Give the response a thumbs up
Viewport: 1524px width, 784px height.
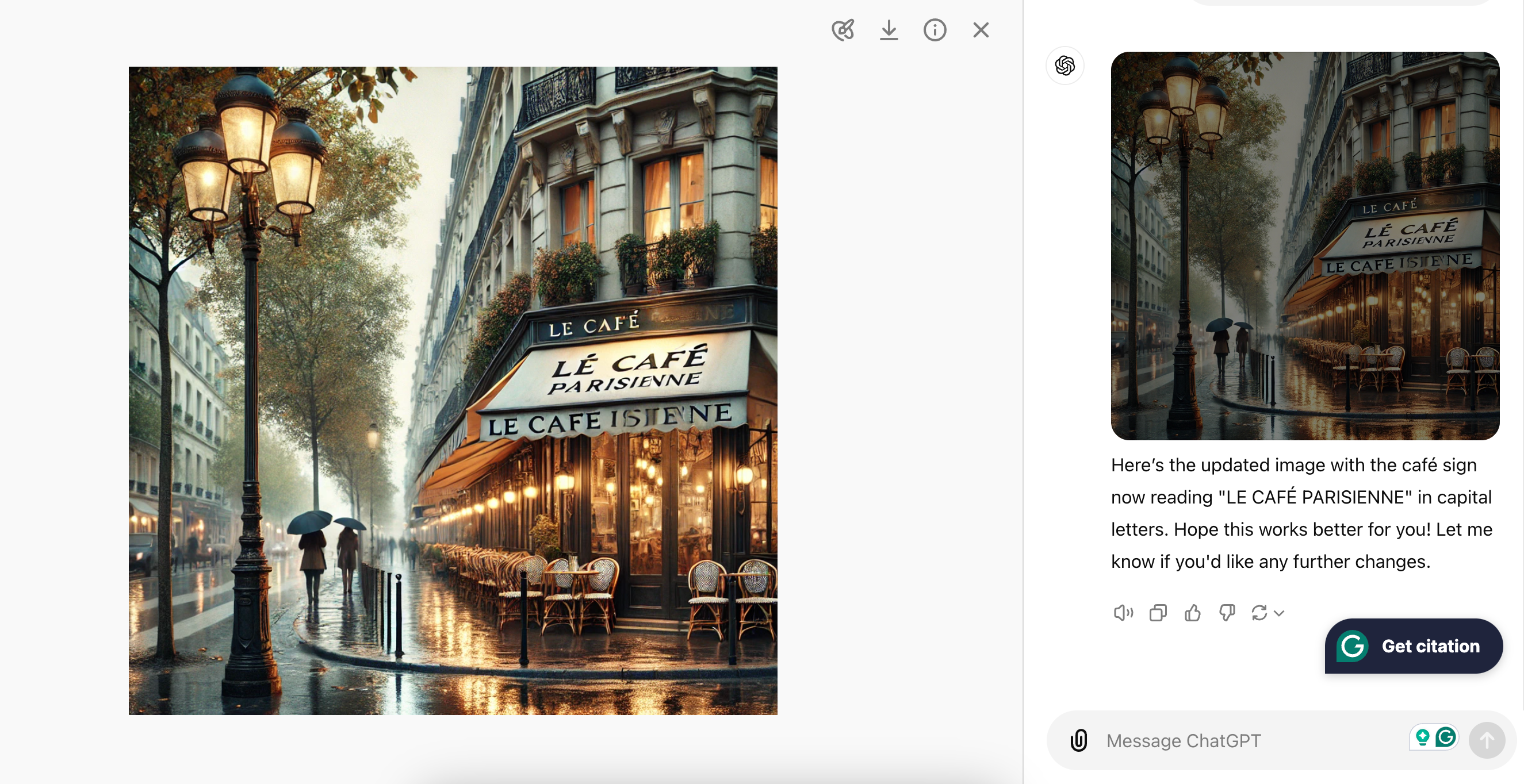pyautogui.click(x=1192, y=613)
